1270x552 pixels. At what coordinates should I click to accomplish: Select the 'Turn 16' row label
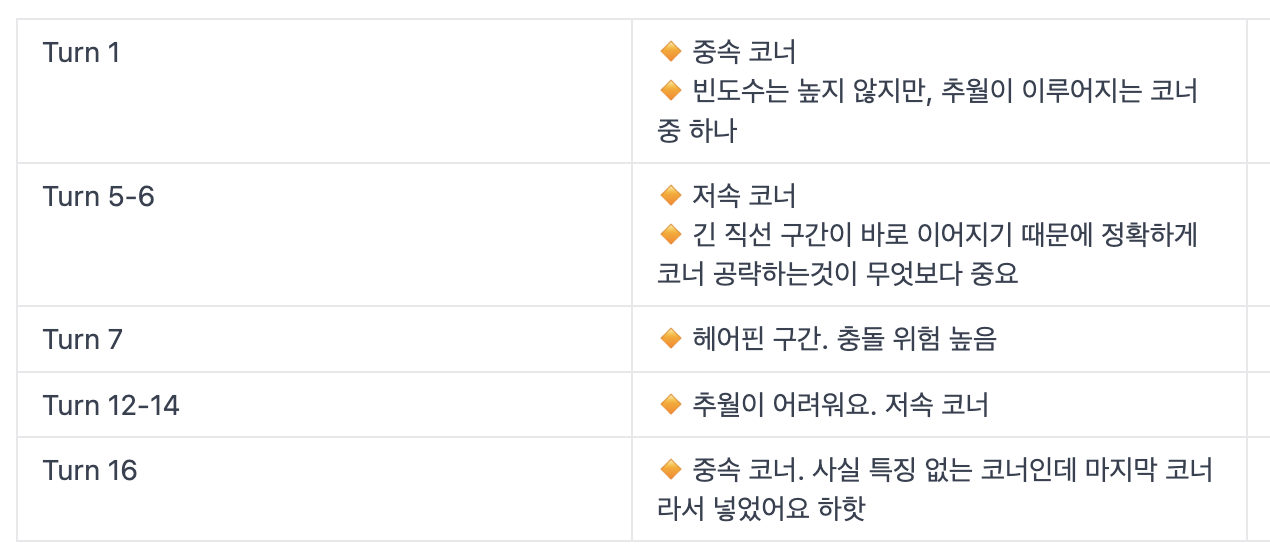(x=90, y=470)
